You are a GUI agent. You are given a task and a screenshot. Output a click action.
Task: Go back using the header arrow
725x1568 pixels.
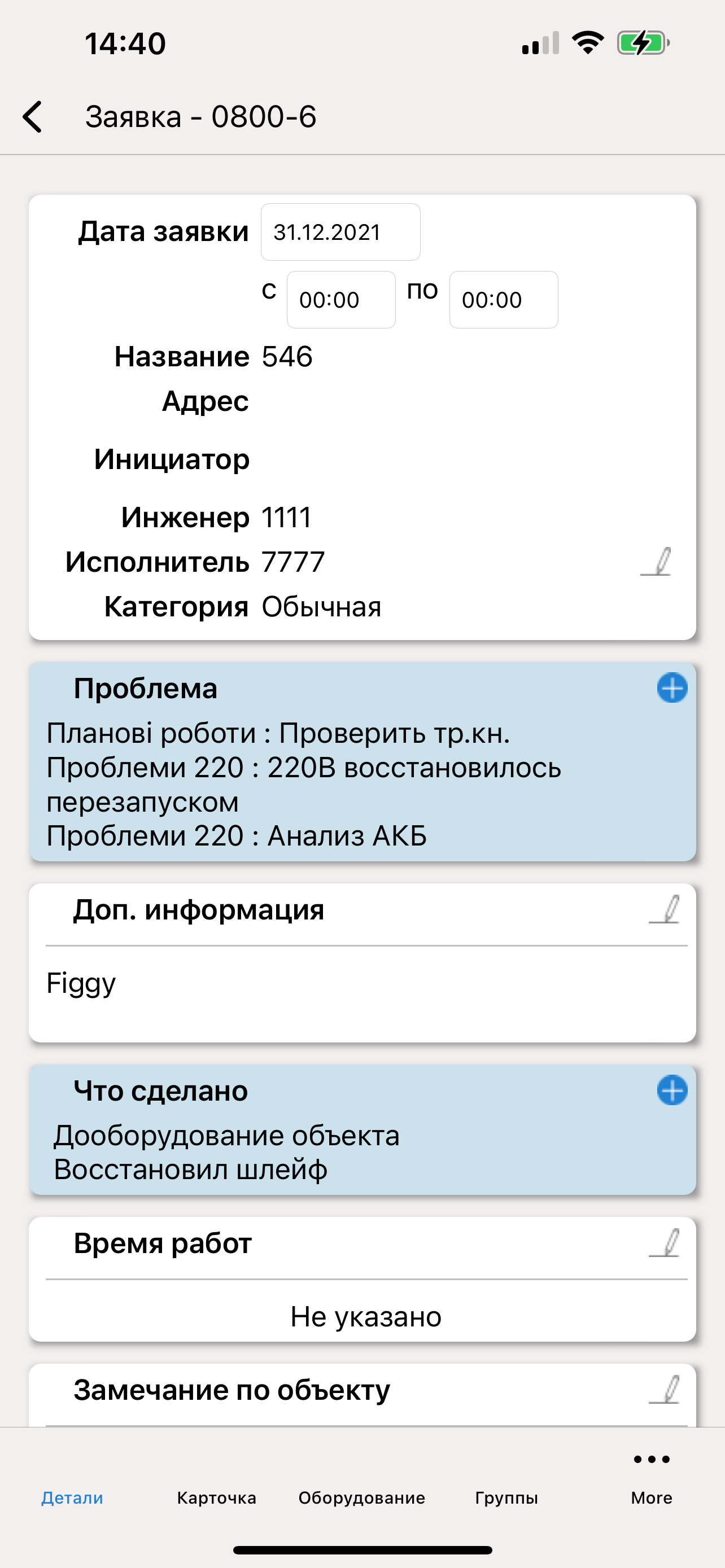(32, 116)
